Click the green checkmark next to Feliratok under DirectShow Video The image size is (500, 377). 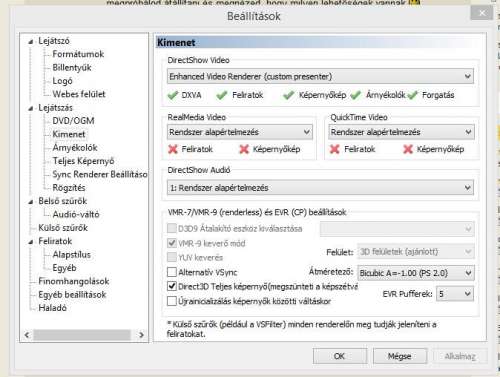point(222,95)
